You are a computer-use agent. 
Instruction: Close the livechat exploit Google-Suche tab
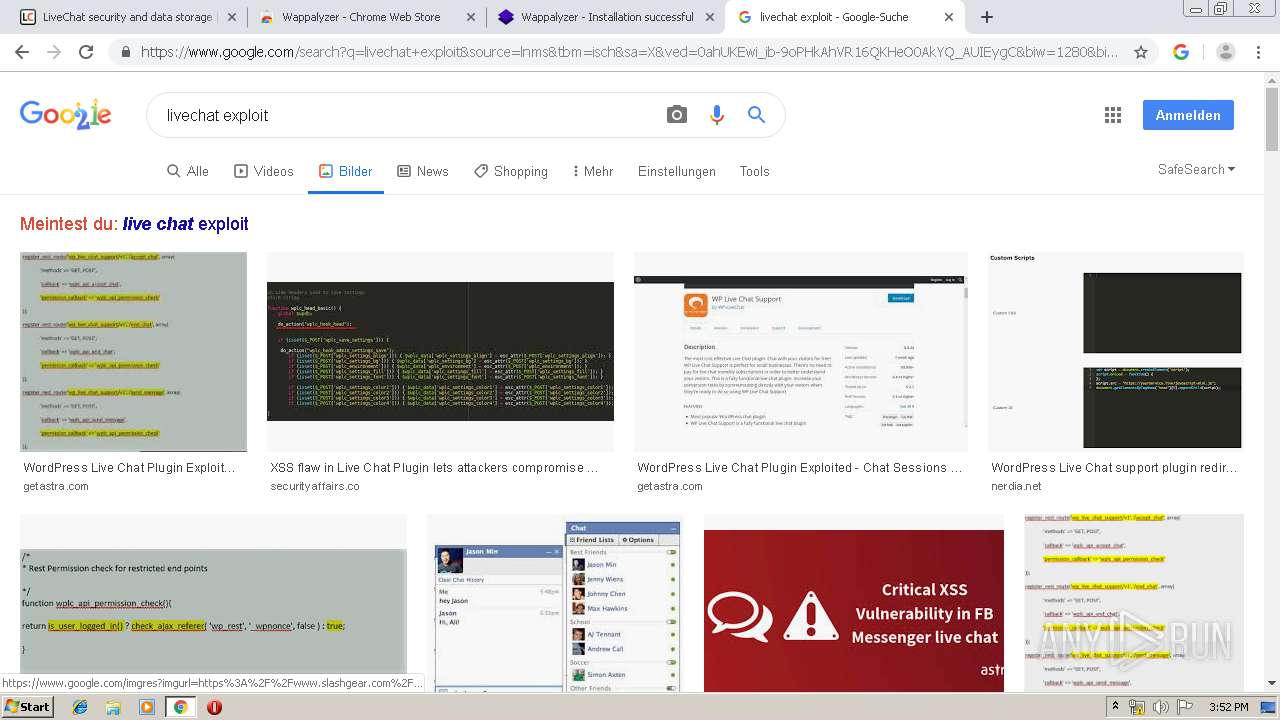click(949, 17)
